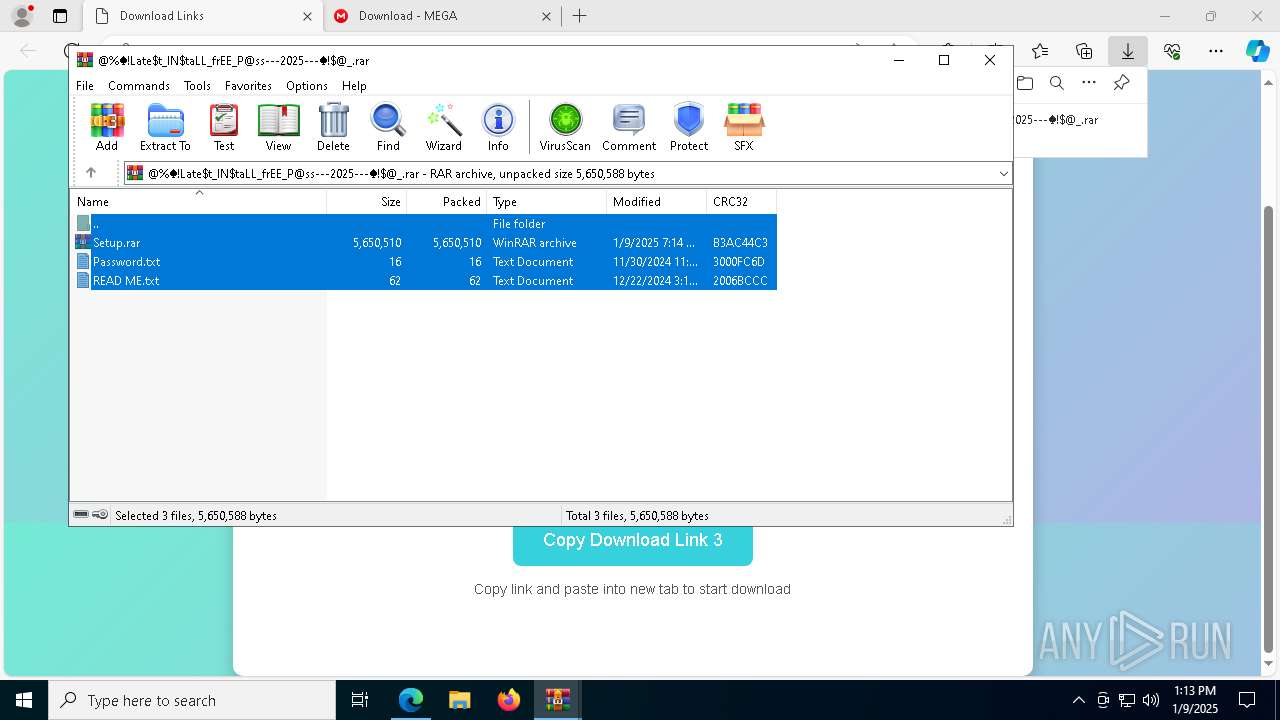This screenshot has width=1280, height=720.
Task: Sort file list by Packed column
Action: (x=447, y=201)
